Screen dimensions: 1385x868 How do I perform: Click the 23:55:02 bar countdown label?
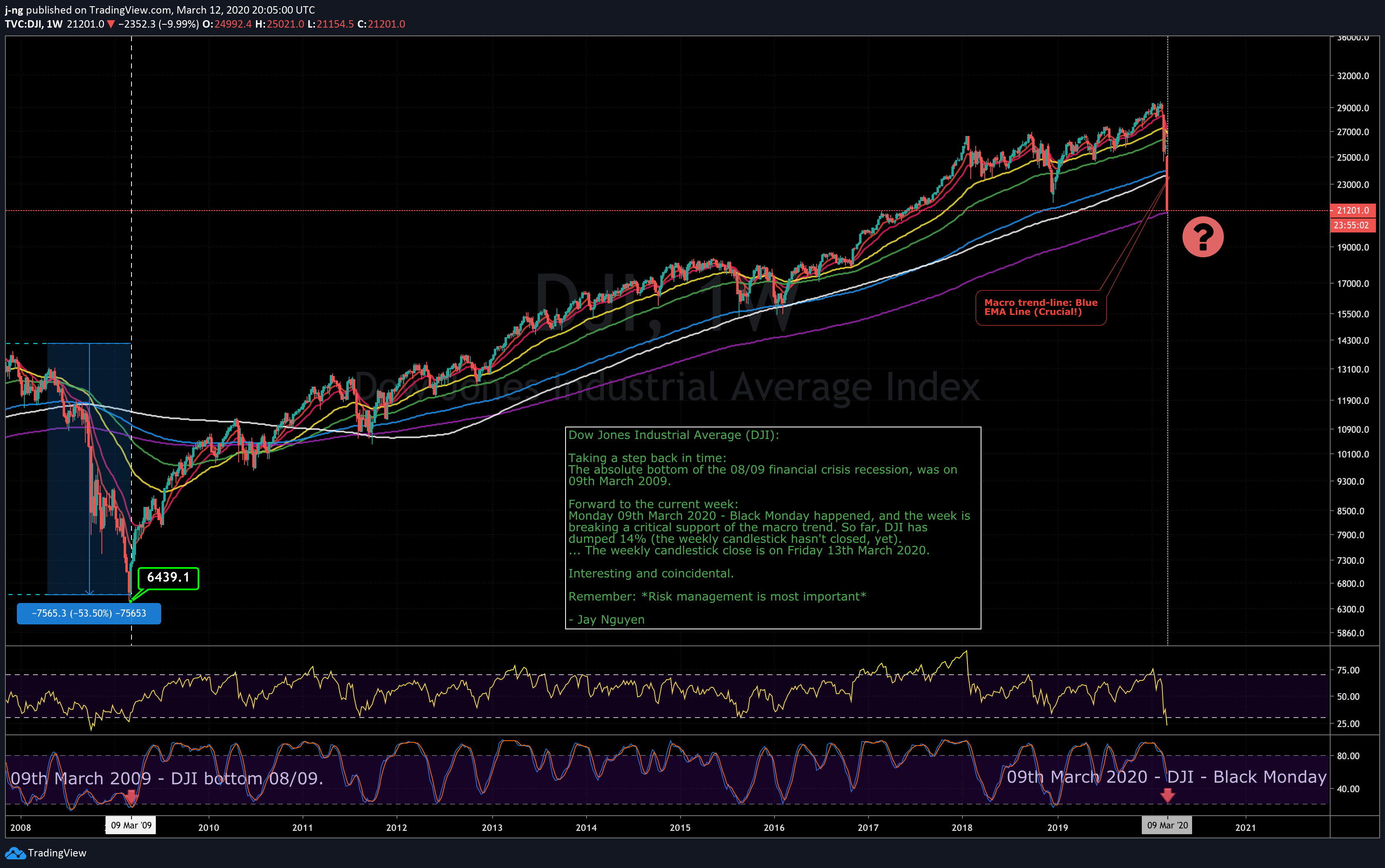(x=1352, y=225)
